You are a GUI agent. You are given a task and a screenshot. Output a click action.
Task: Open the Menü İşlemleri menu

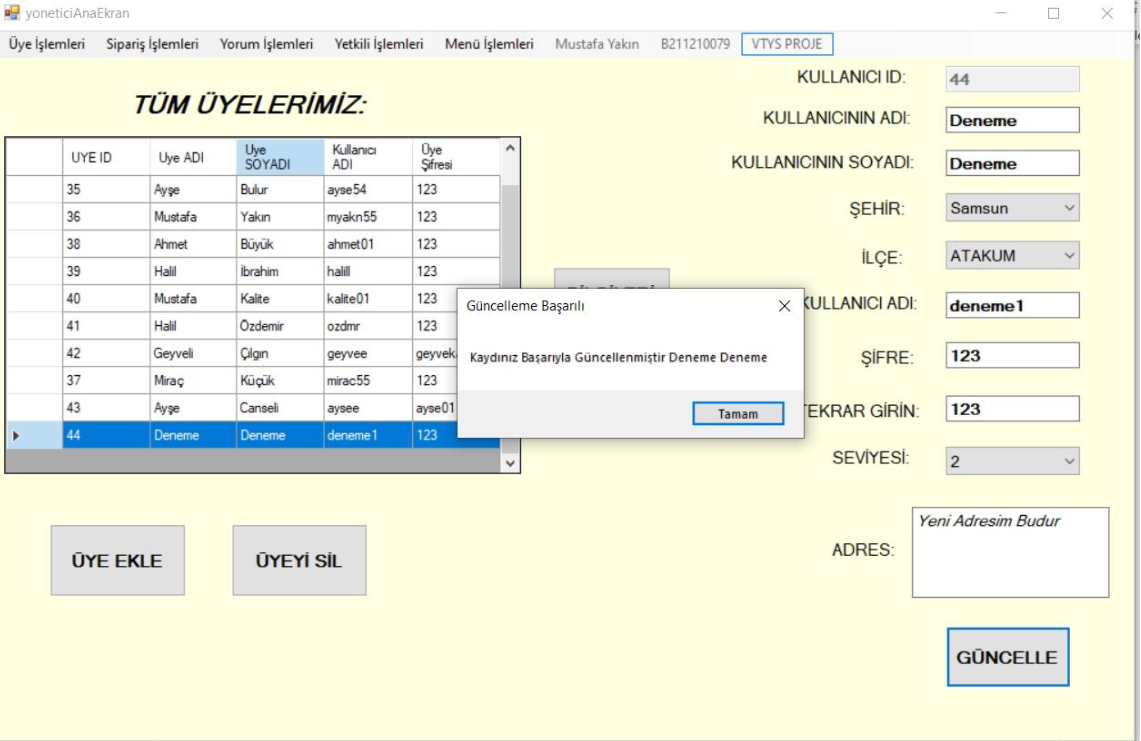click(x=489, y=44)
